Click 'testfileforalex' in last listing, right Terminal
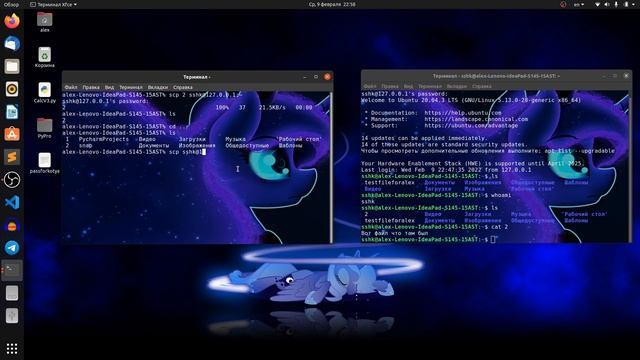 coord(389,220)
